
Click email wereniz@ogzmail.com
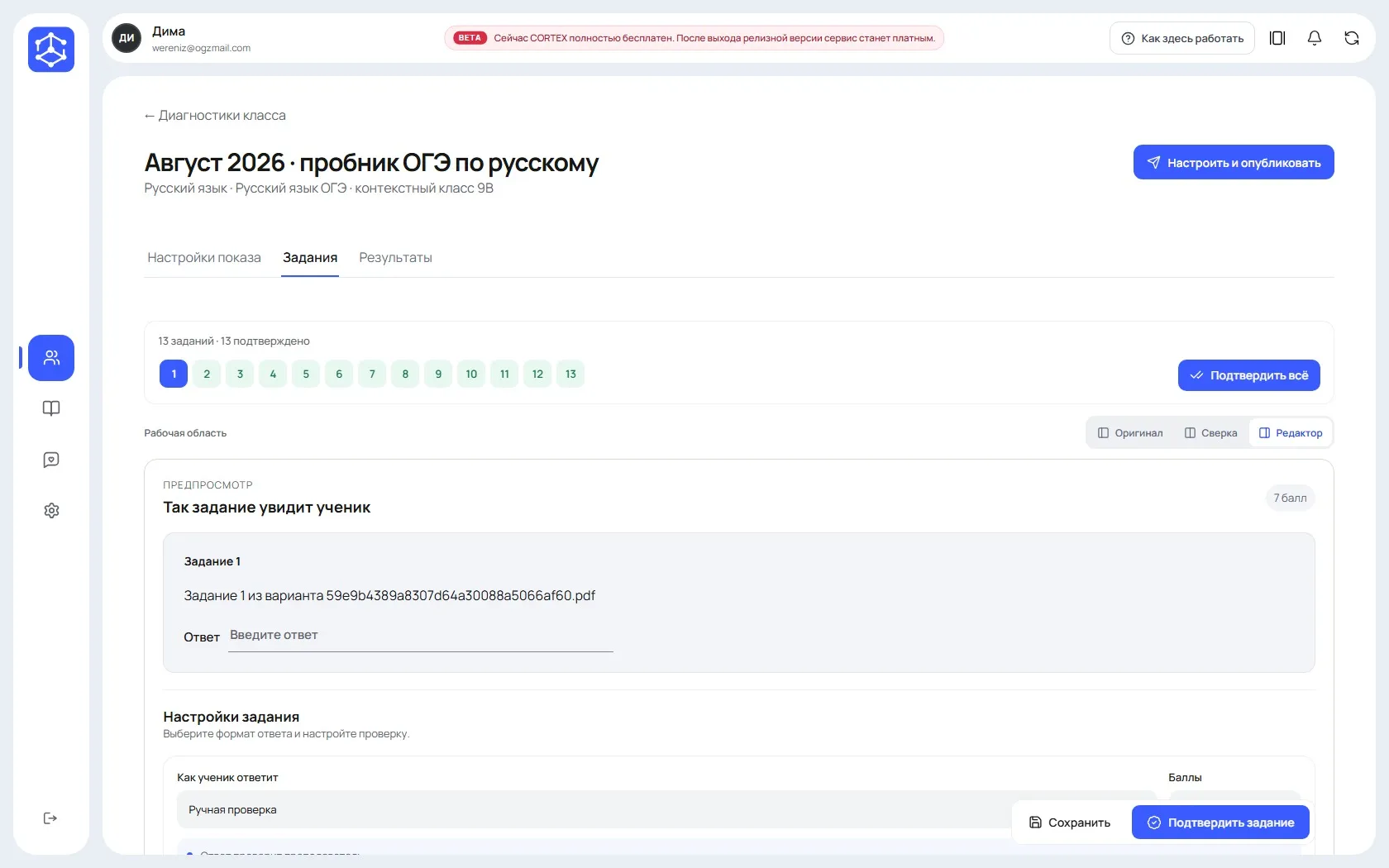201,48
